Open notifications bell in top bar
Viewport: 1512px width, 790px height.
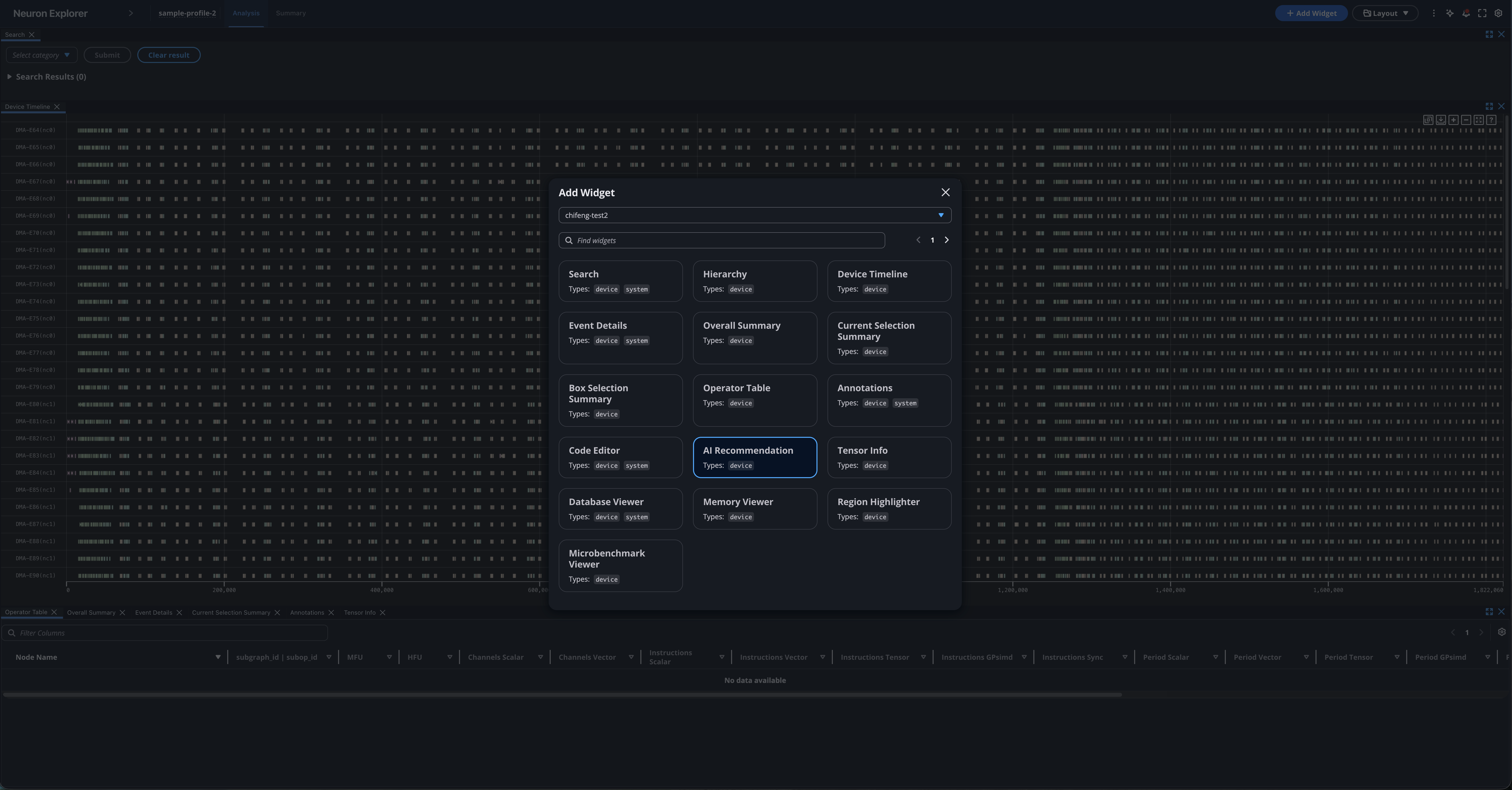(x=1466, y=13)
